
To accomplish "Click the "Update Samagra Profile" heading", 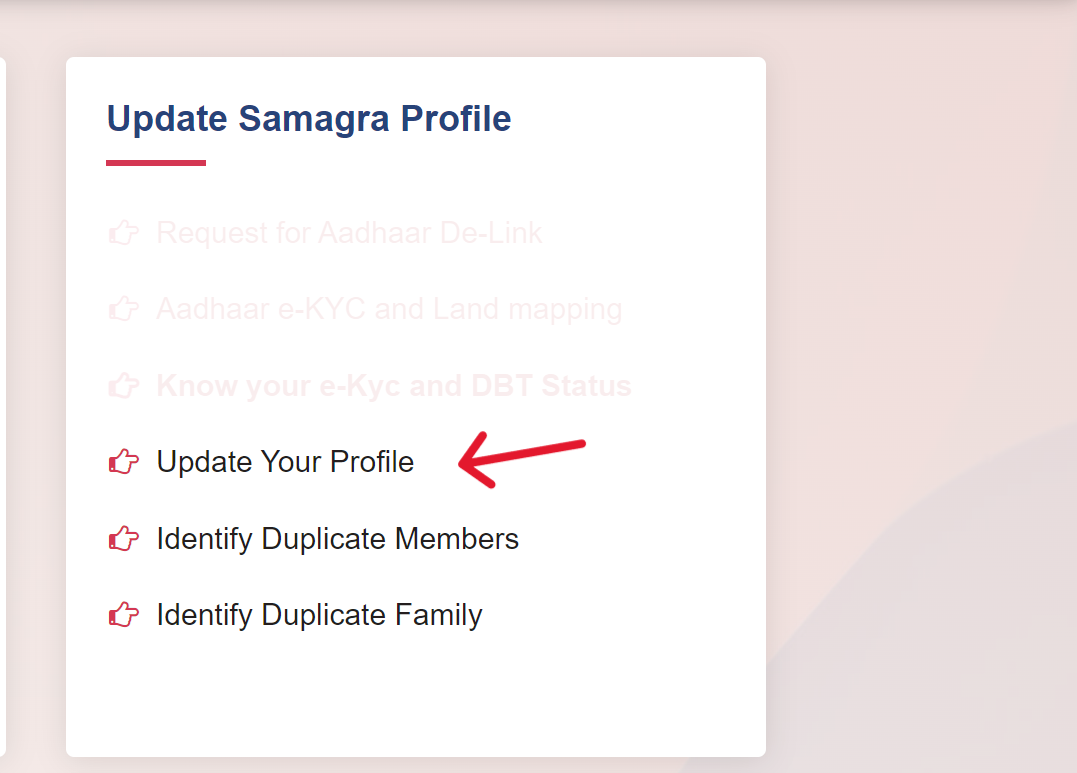I will coord(308,118).
